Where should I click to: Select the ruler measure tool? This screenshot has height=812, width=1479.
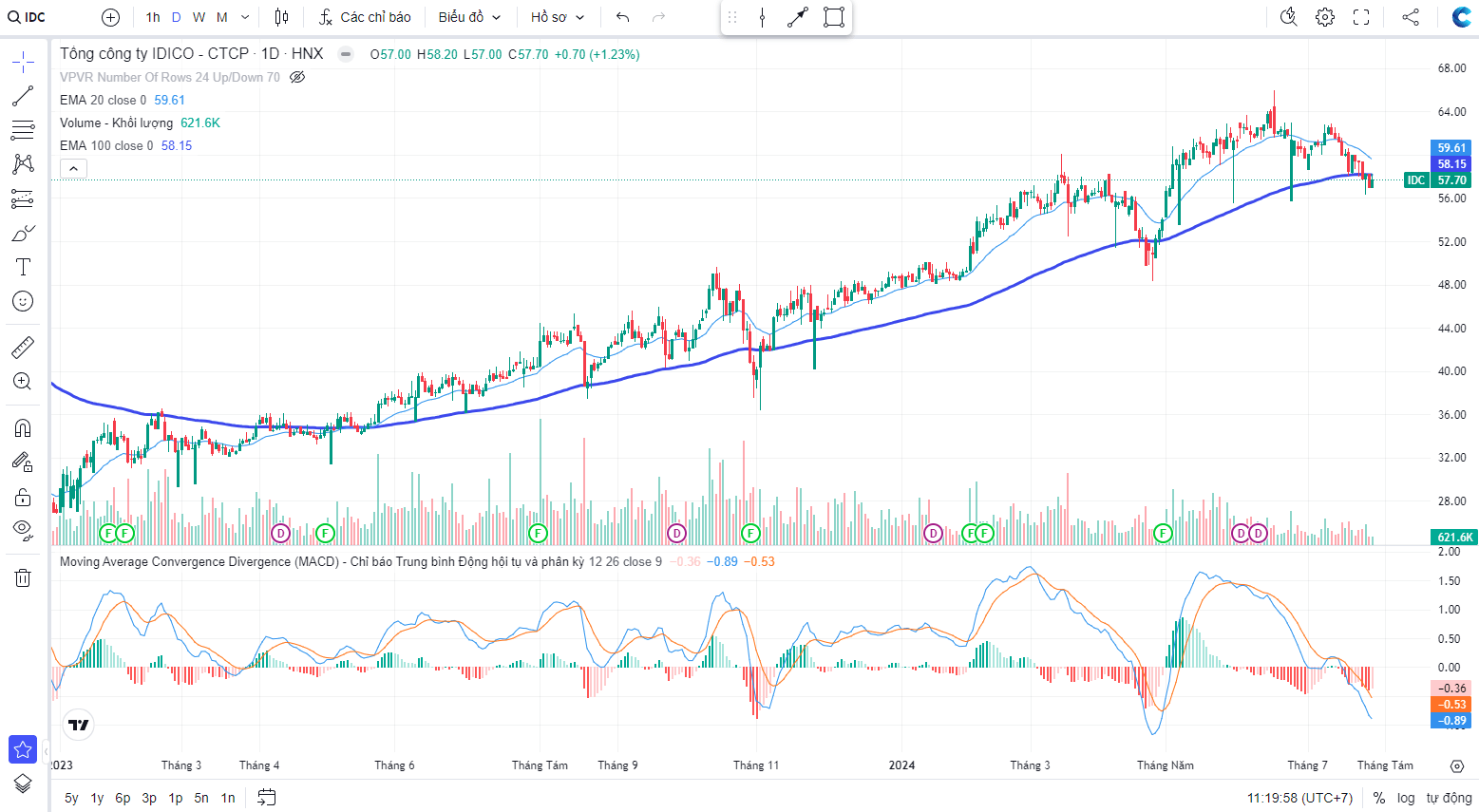point(23,348)
